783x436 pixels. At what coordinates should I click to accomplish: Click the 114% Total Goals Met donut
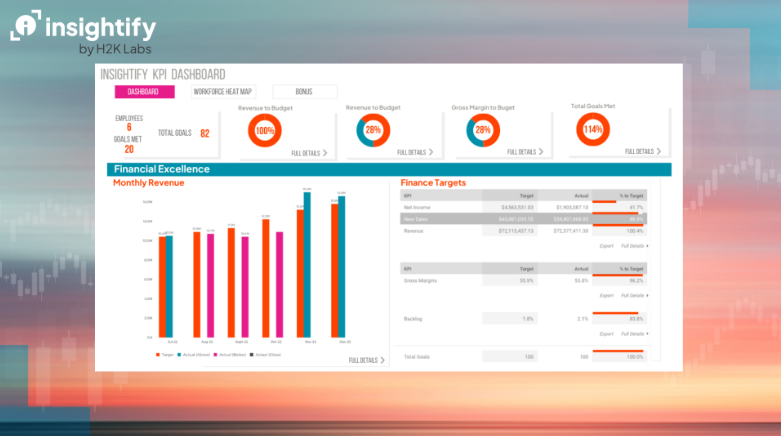(x=593, y=129)
